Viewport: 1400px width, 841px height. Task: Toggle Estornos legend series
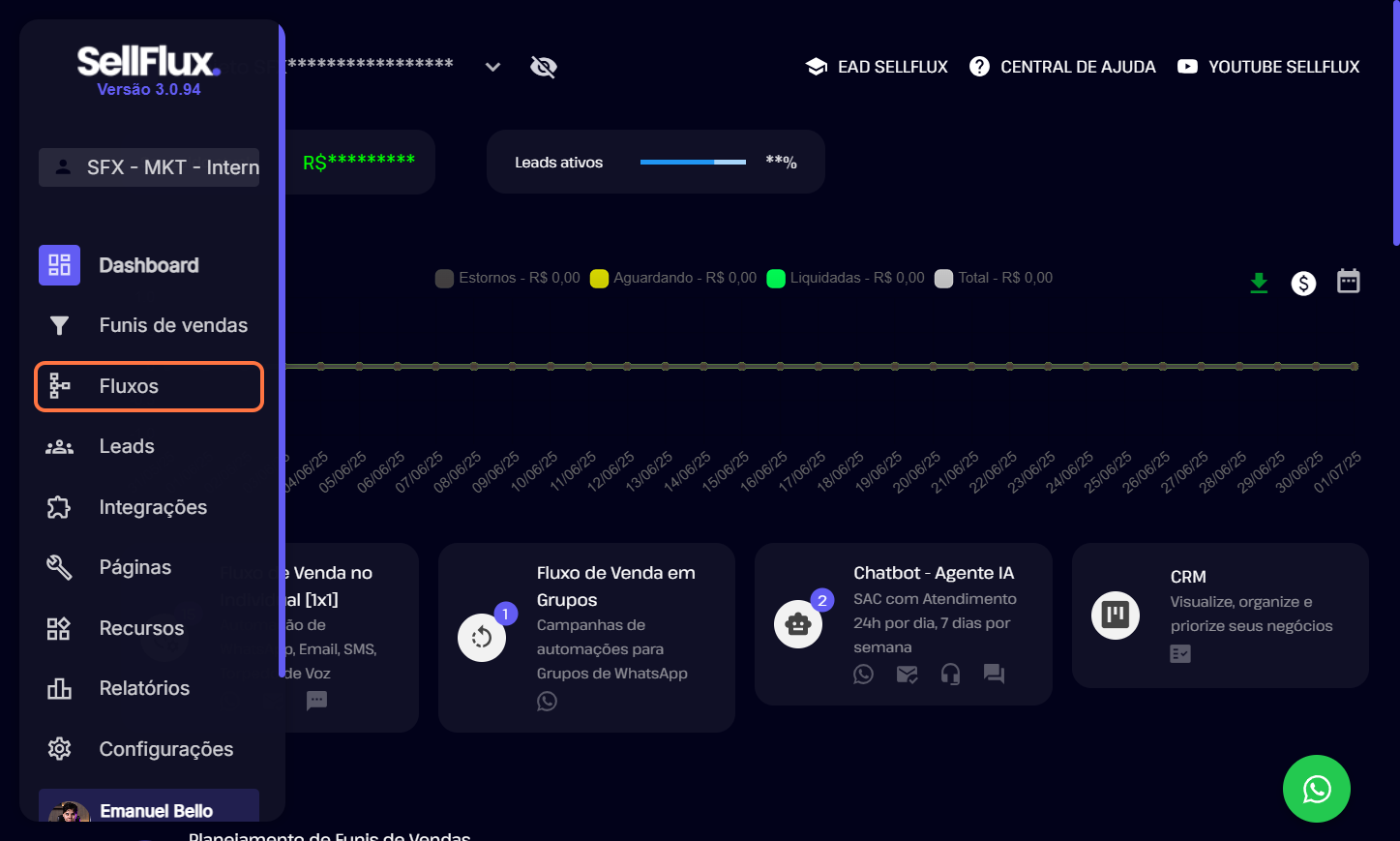point(508,278)
